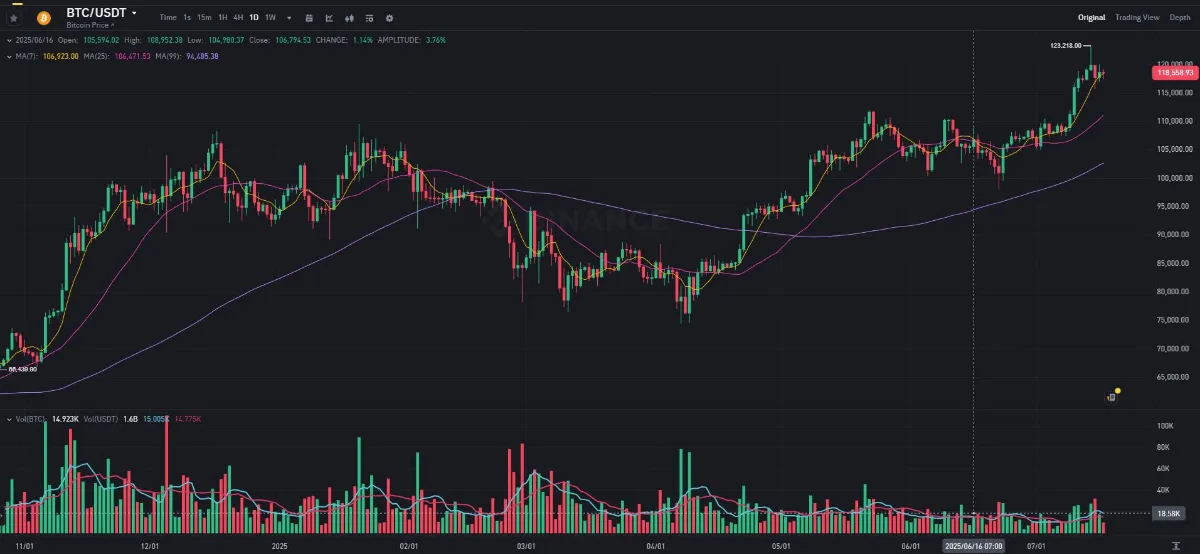Screen dimensions: 1200x554
Task: Collapse the OHLC info row chevron
Action: point(8,40)
